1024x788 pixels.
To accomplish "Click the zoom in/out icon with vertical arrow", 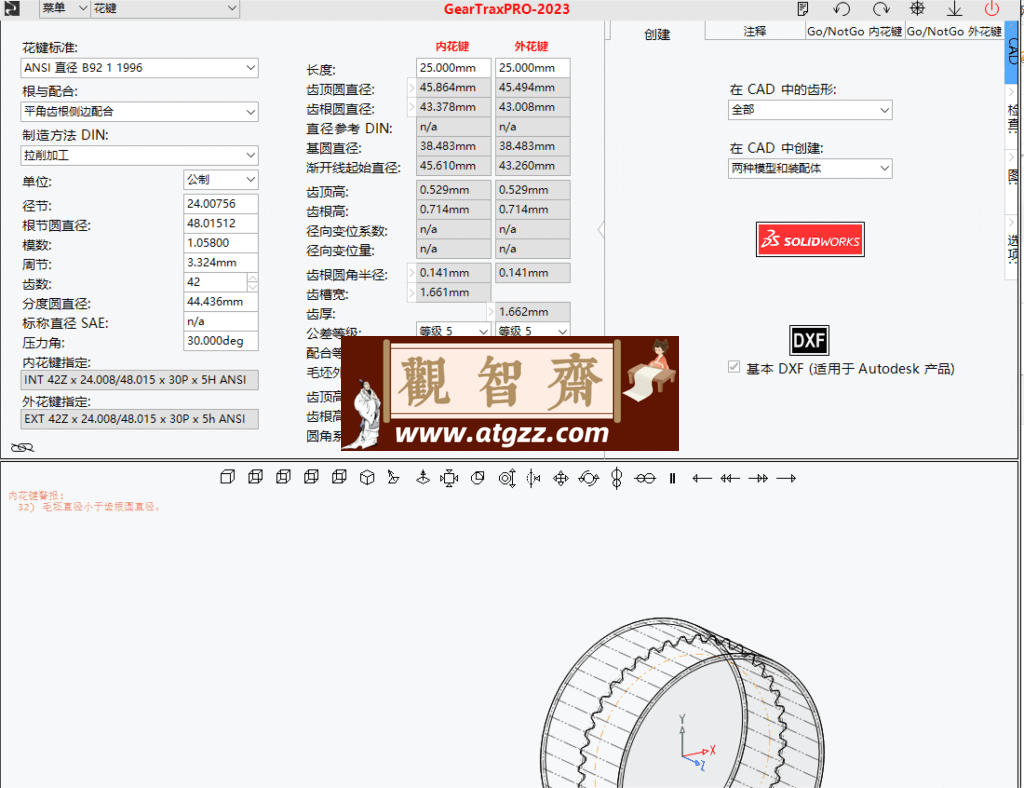I will click(507, 479).
